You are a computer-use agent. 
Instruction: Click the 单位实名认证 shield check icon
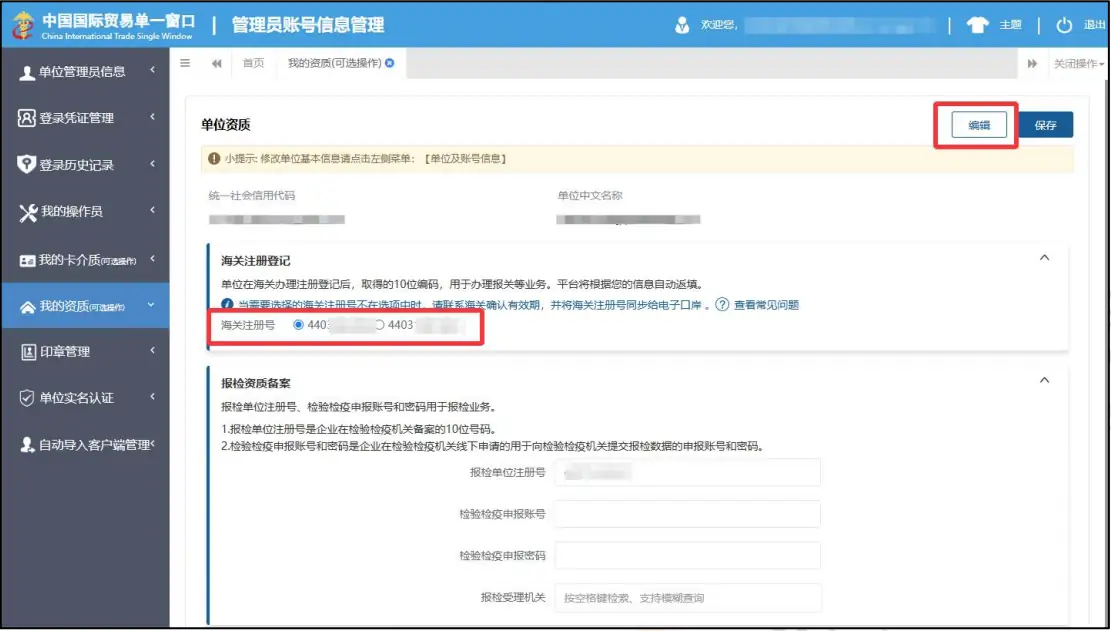click(26, 398)
